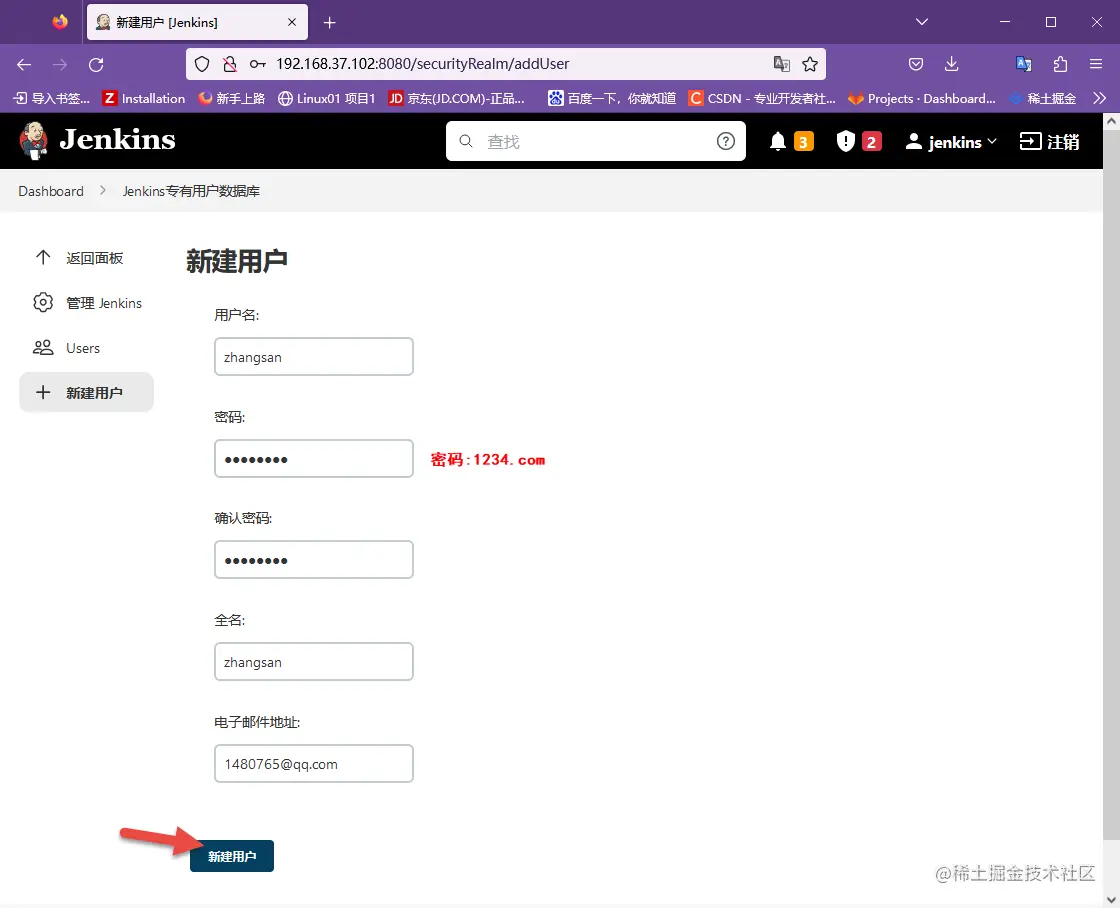1120x908 pixels.
Task: Click the 全名 full name field
Action: click(314, 662)
